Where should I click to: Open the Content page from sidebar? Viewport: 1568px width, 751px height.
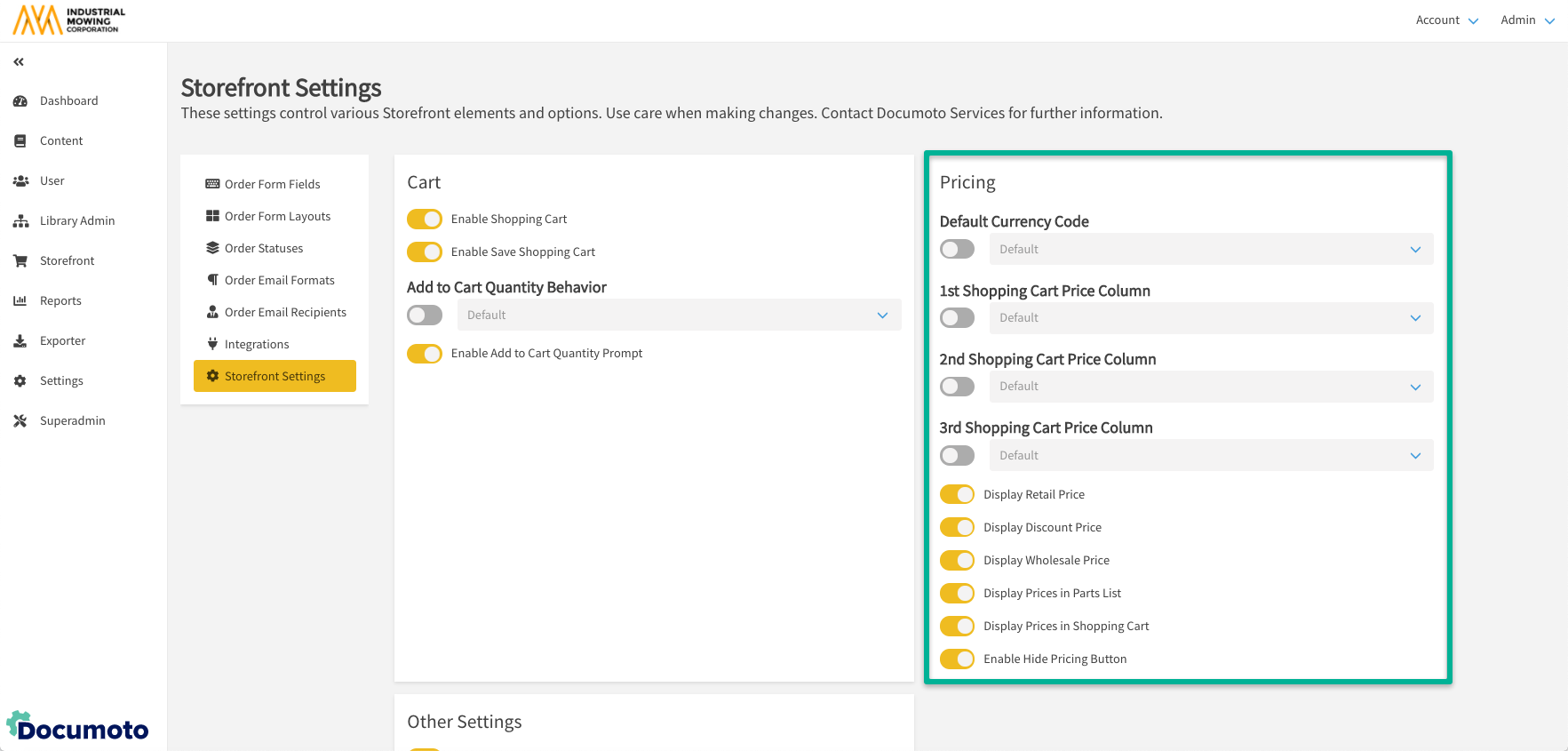coord(60,141)
